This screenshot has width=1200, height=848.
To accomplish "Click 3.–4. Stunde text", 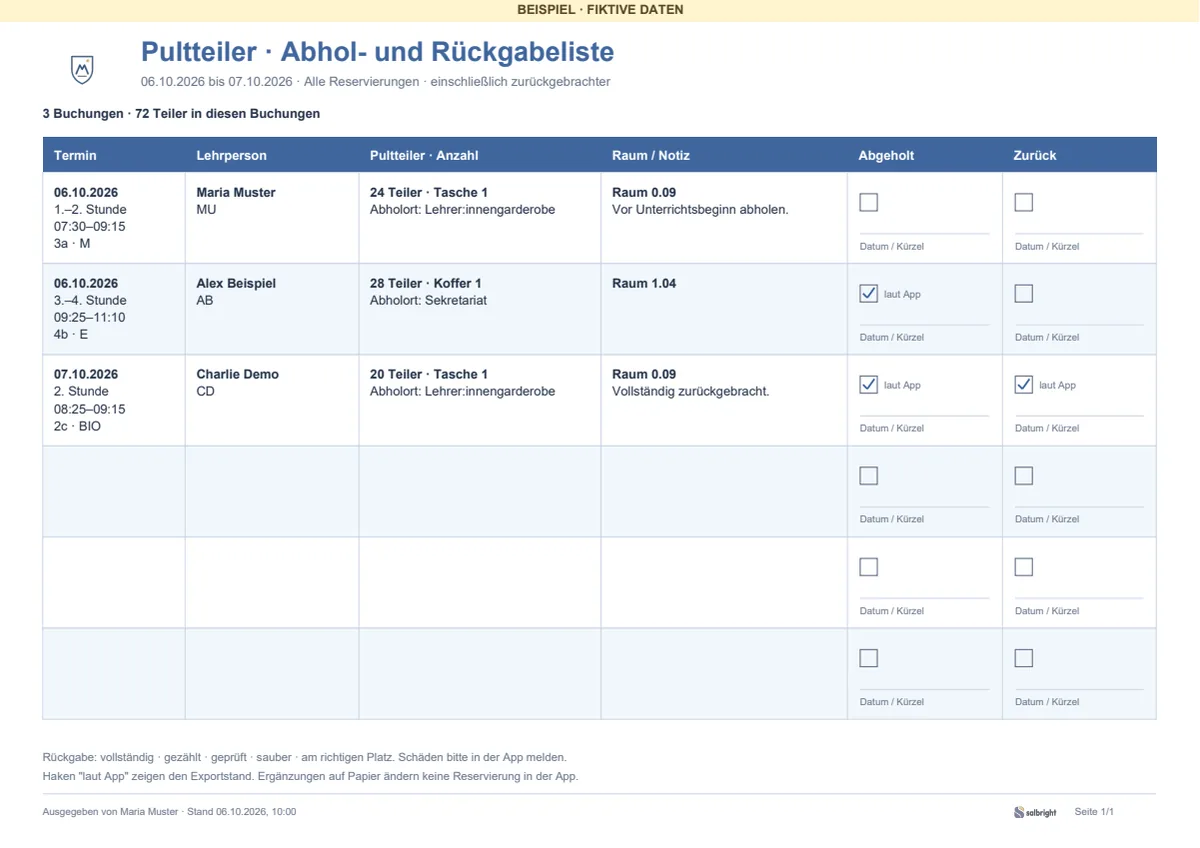I will [90, 301].
